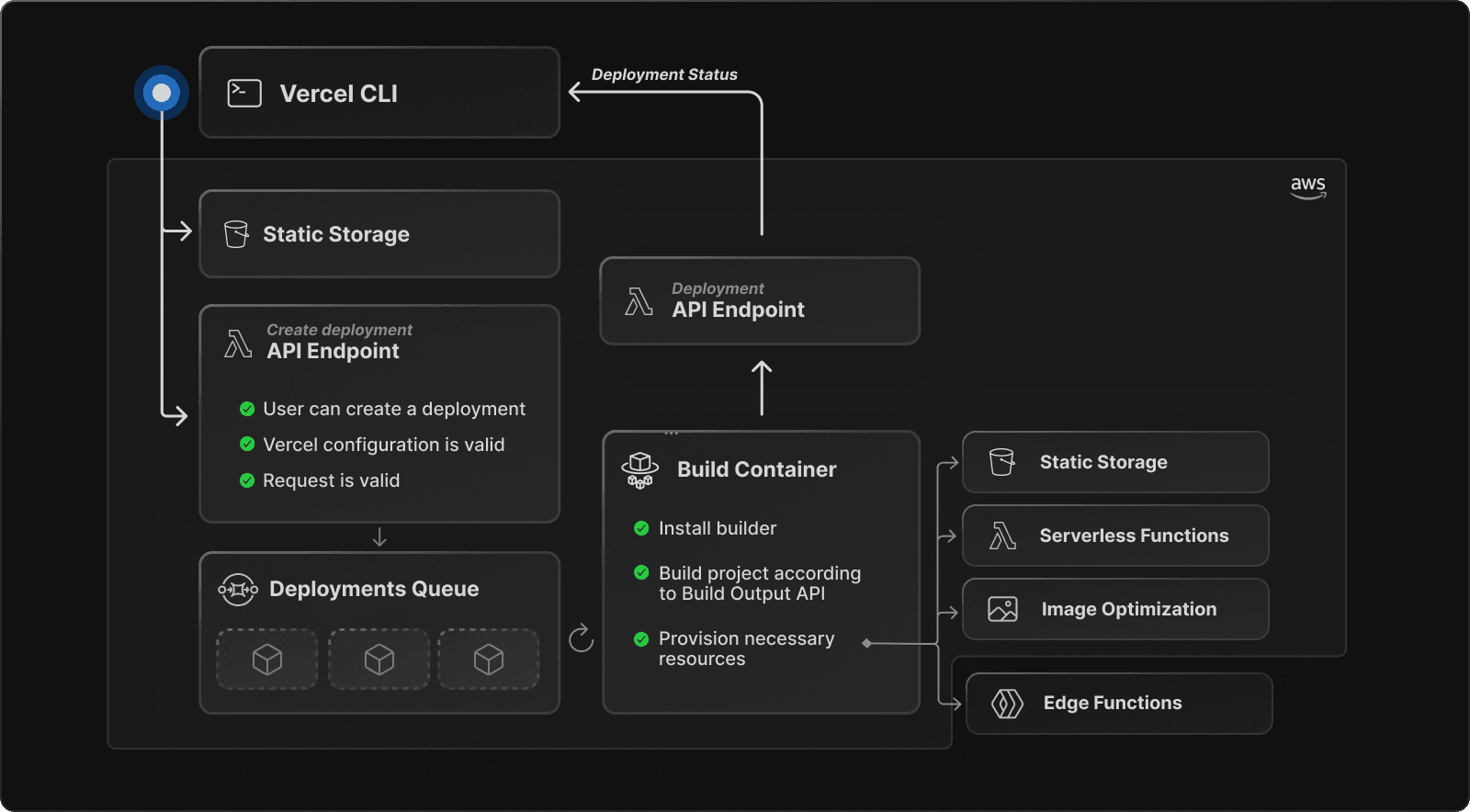Click the bucket icon in right Static Storage
Image resolution: width=1470 pixels, height=812 pixels.
1002,462
